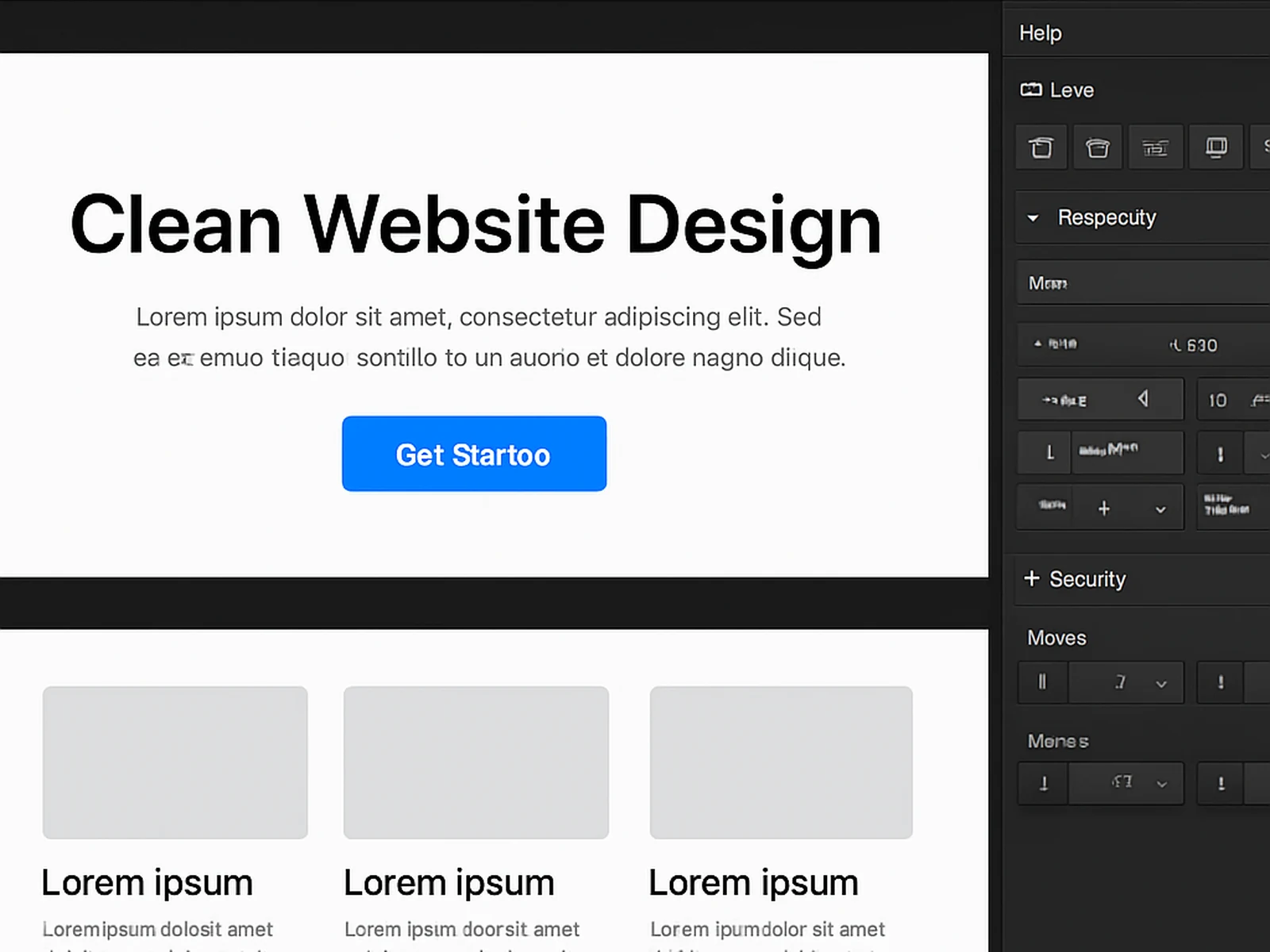This screenshot has width=1270, height=952.
Task: Click the vertical bars icon under Moves
Action: click(1043, 682)
